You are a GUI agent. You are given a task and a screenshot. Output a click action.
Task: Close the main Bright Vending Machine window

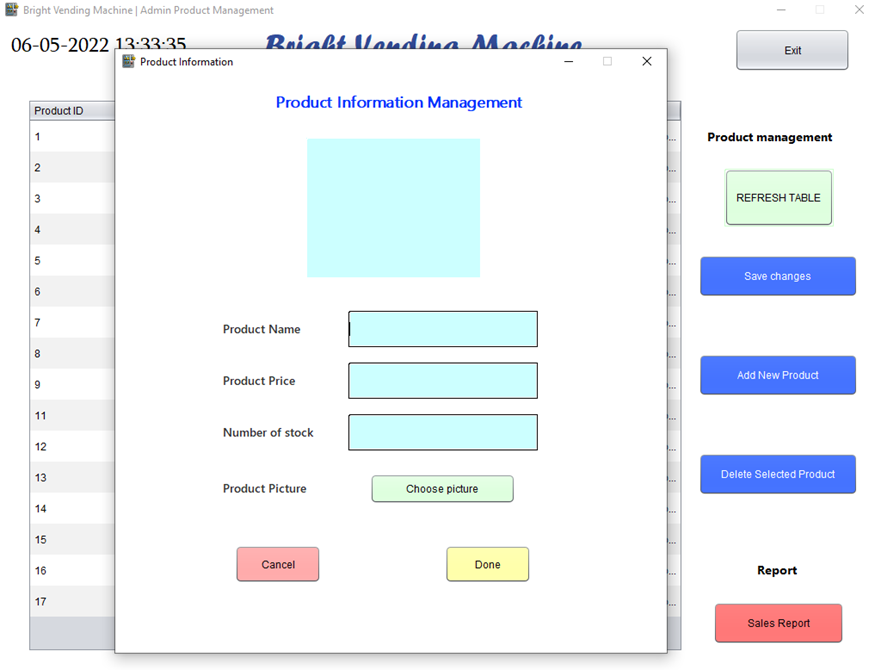coord(859,9)
